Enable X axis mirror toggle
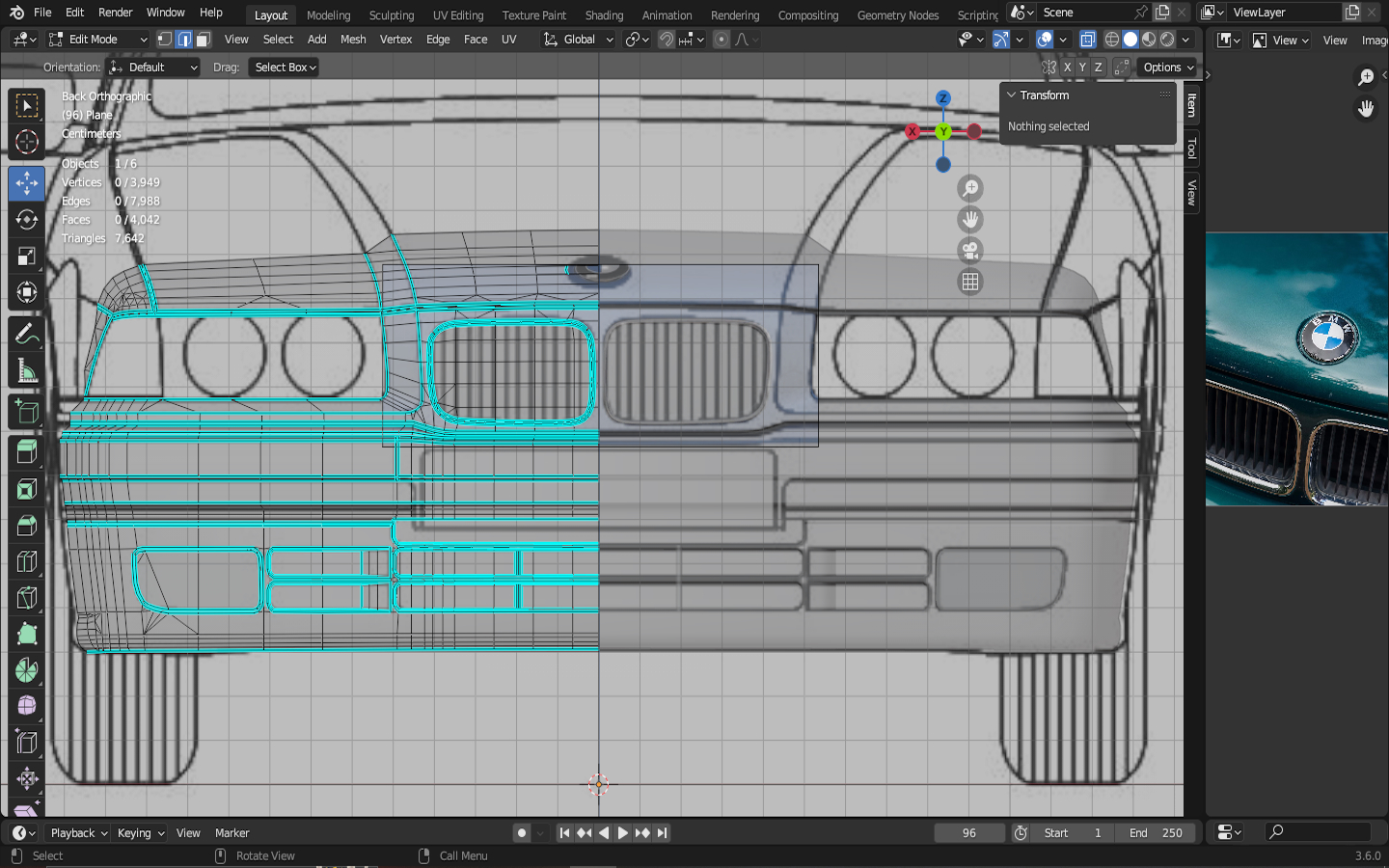Screen dimensions: 1389x868 (1067, 68)
